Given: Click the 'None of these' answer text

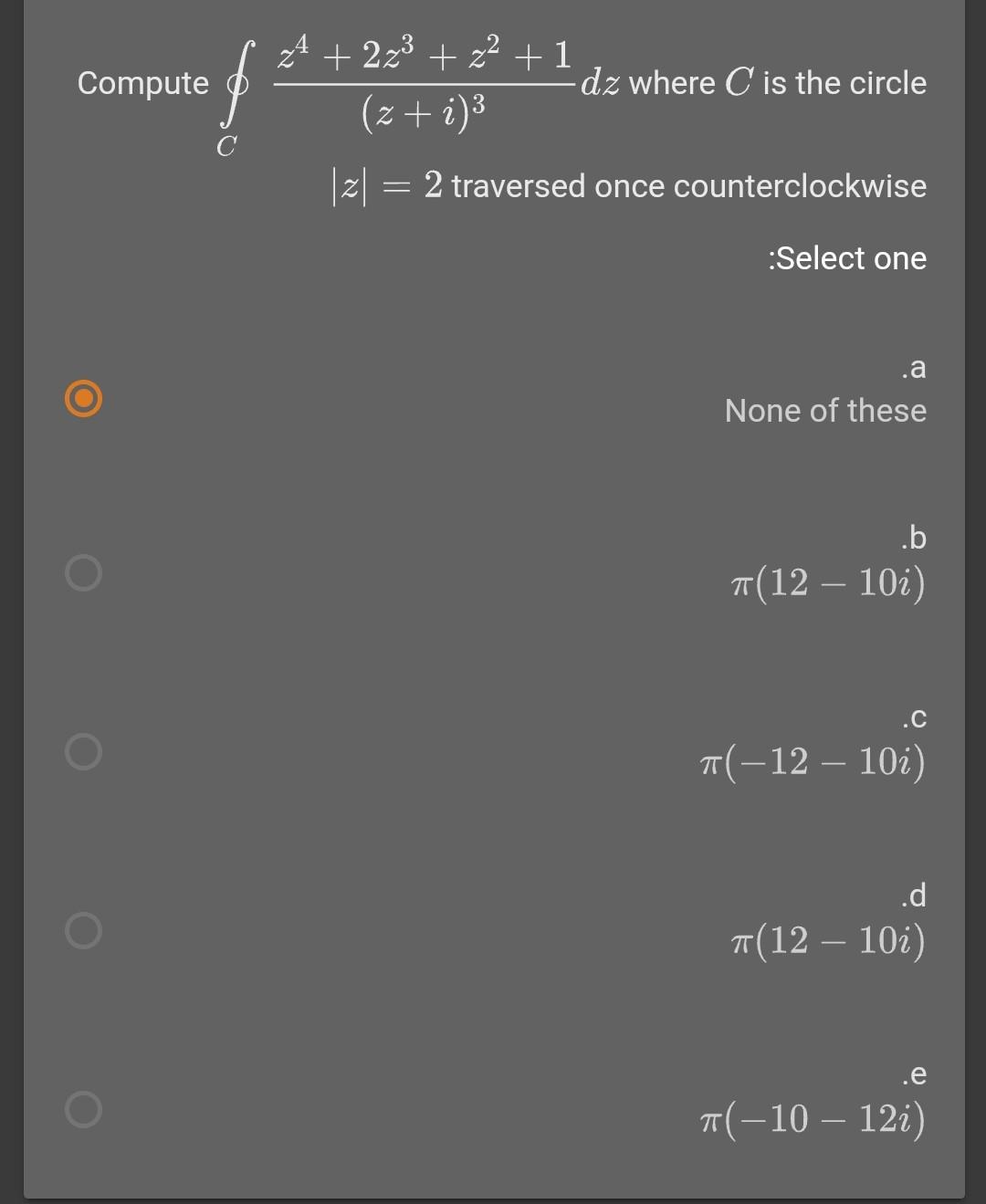Looking at the screenshot, I should [824, 411].
